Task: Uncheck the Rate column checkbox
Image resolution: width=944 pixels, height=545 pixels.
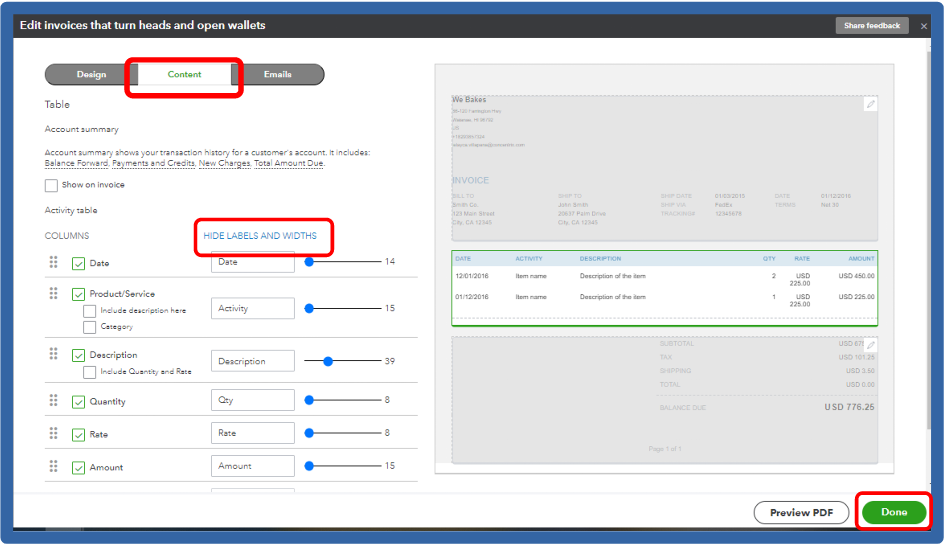Action: 78,435
